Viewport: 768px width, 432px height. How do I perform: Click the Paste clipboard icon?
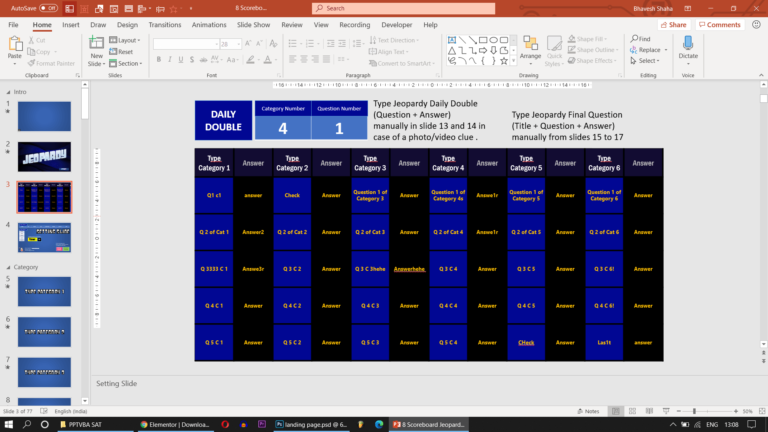(x=15, y=44)
